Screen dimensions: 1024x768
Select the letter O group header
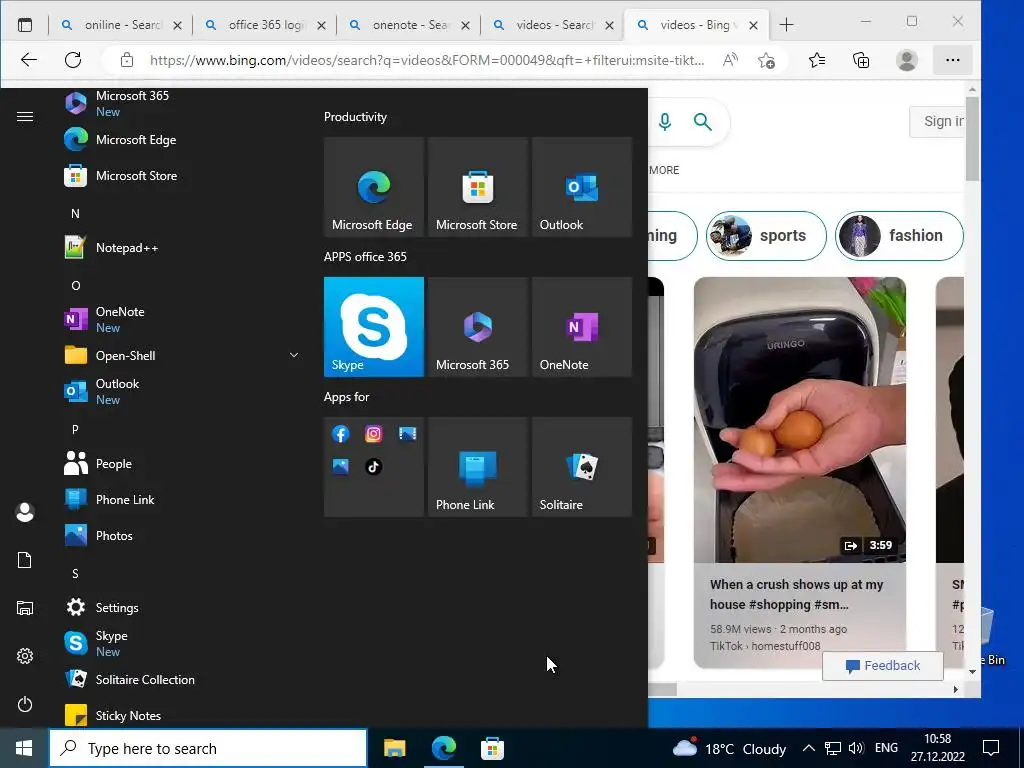pyautogui.click(x=76, y=285)
